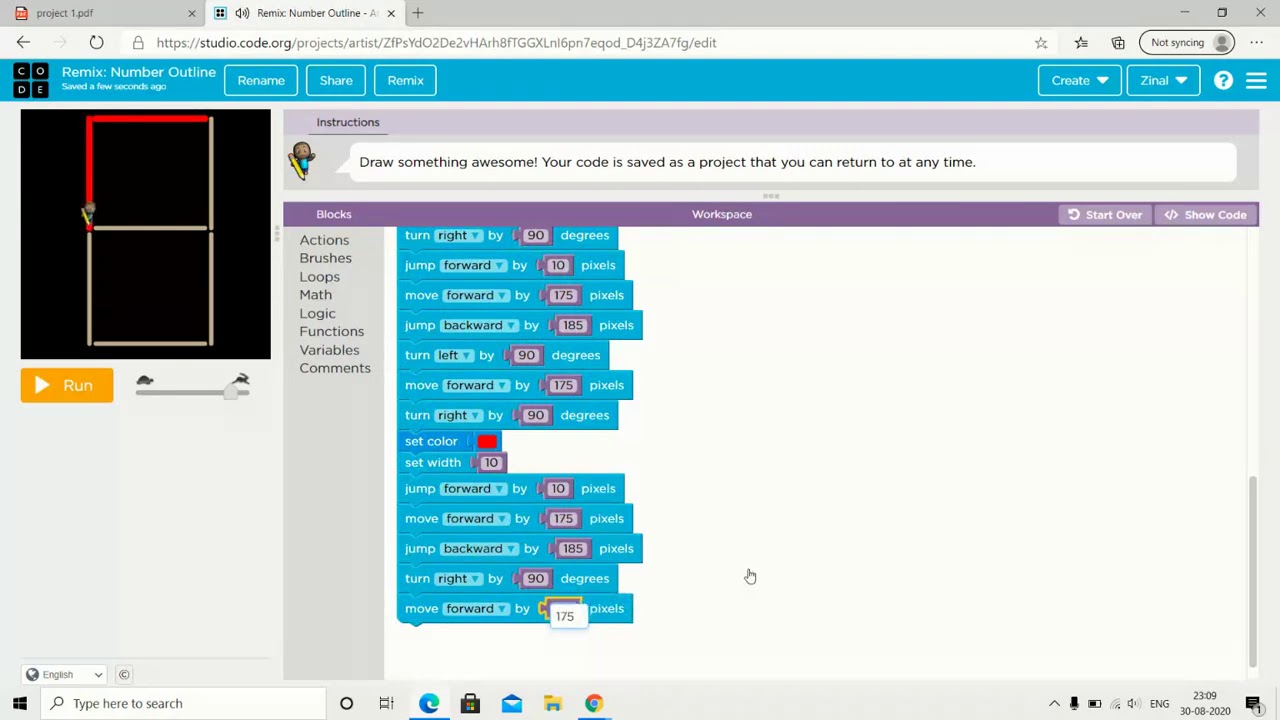The width and height of the screenshot is (1280, 720).
Task: Open the browser collections icon
Action: [x=1118, y=43]
